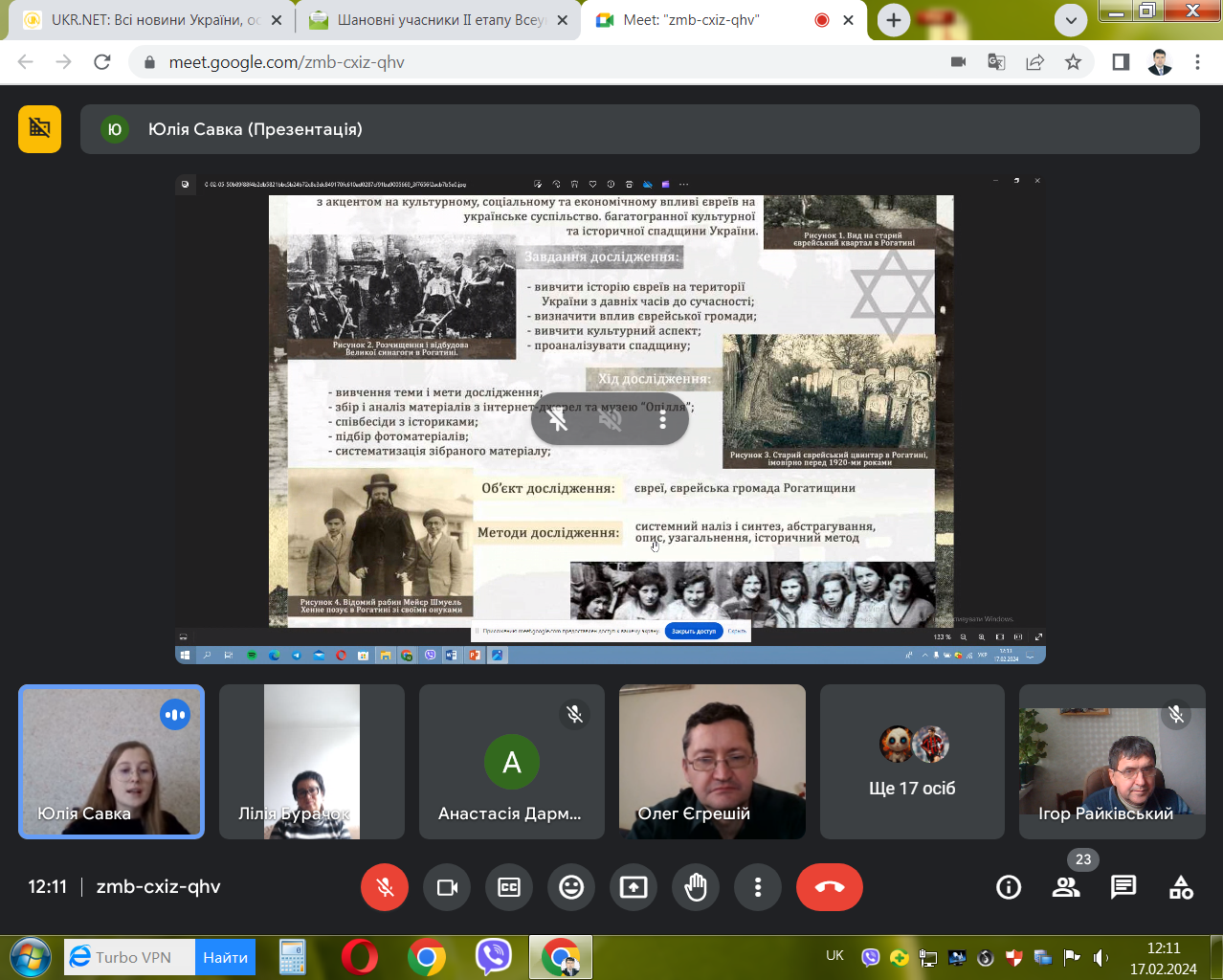
Task: Open a new browser tab
Action: point(893,20)
